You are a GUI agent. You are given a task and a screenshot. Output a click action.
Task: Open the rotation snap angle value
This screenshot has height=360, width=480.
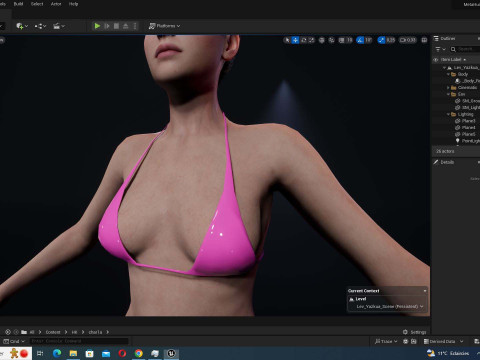(368, 40)
